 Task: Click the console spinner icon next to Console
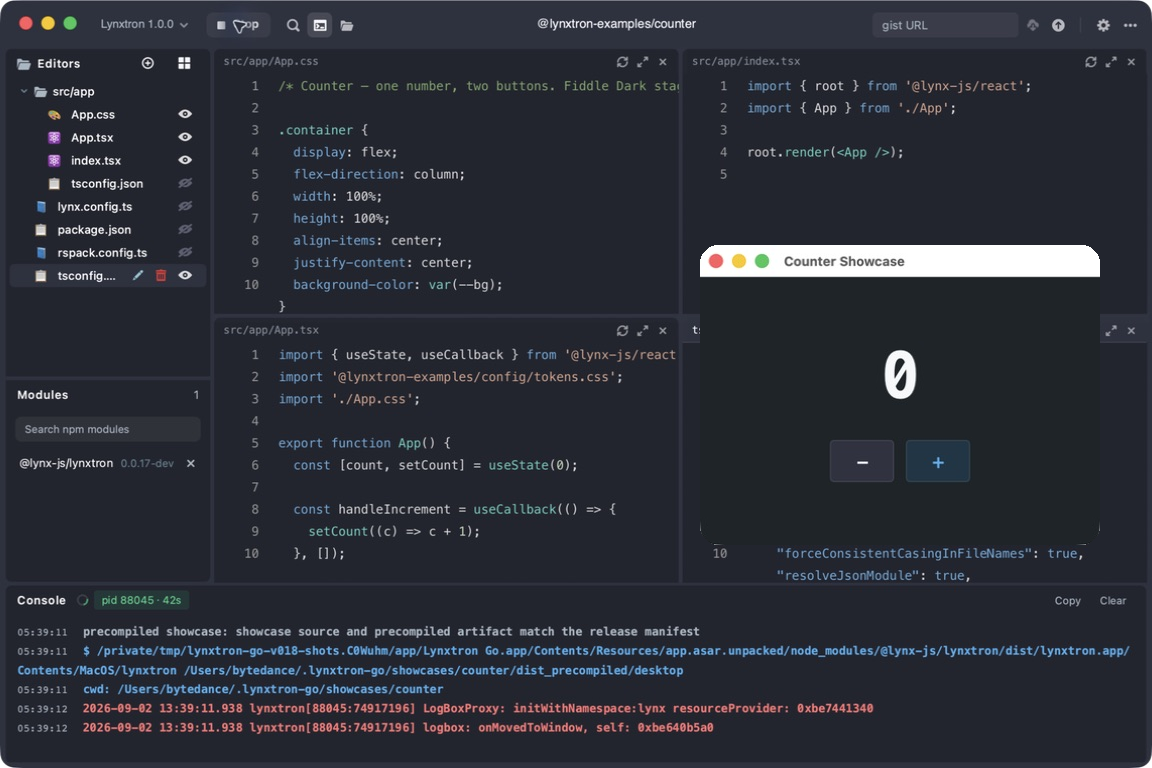point(83,600)
